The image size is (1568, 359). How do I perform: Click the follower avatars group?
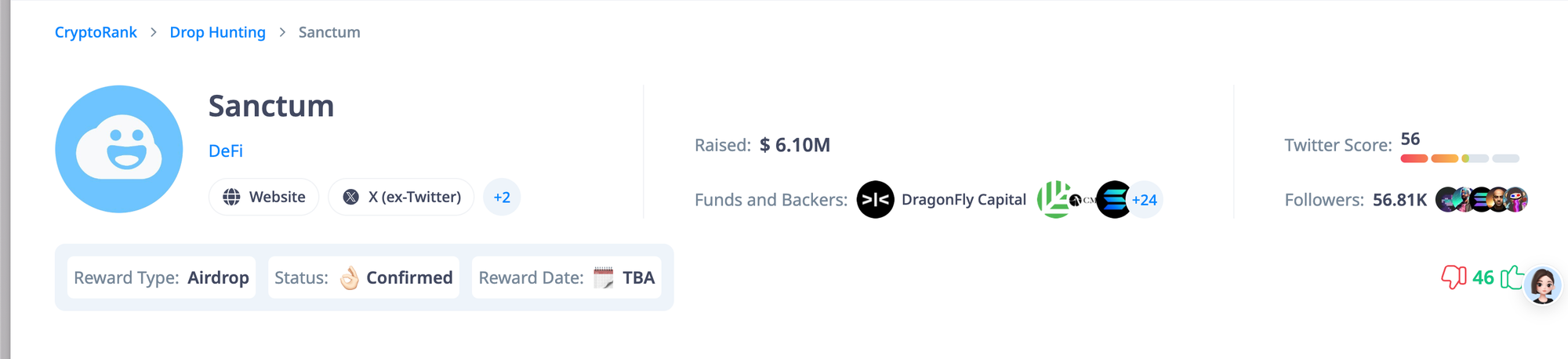tap(1481, 200)
